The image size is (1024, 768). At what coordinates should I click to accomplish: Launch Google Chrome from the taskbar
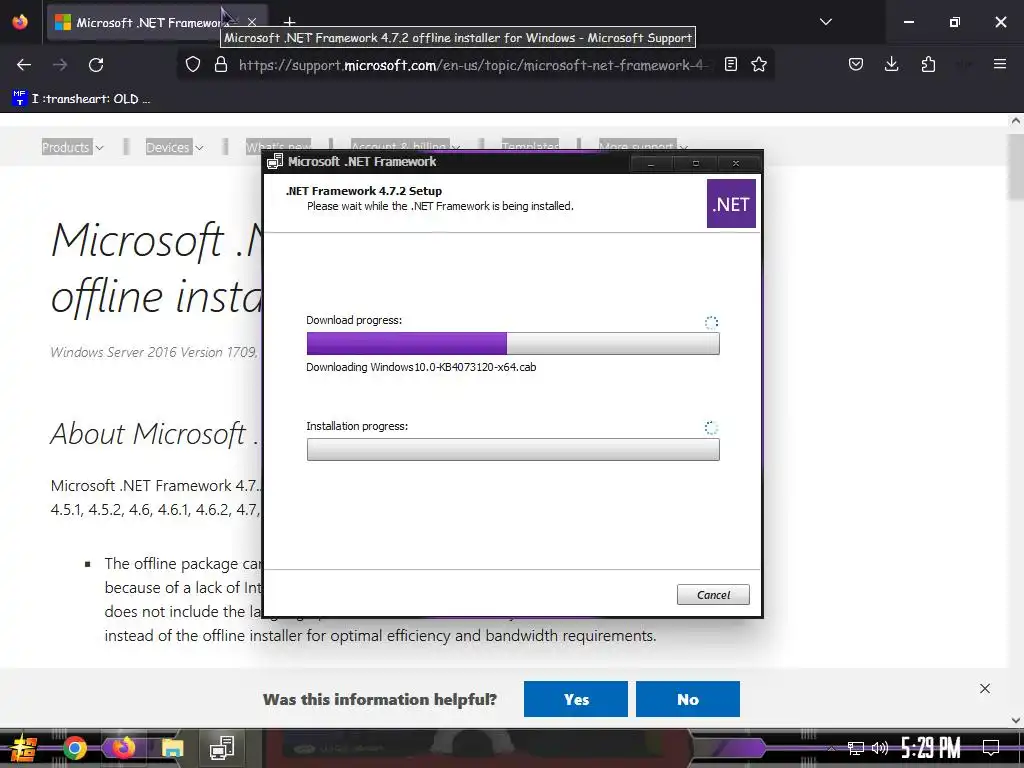pos(74,748)
